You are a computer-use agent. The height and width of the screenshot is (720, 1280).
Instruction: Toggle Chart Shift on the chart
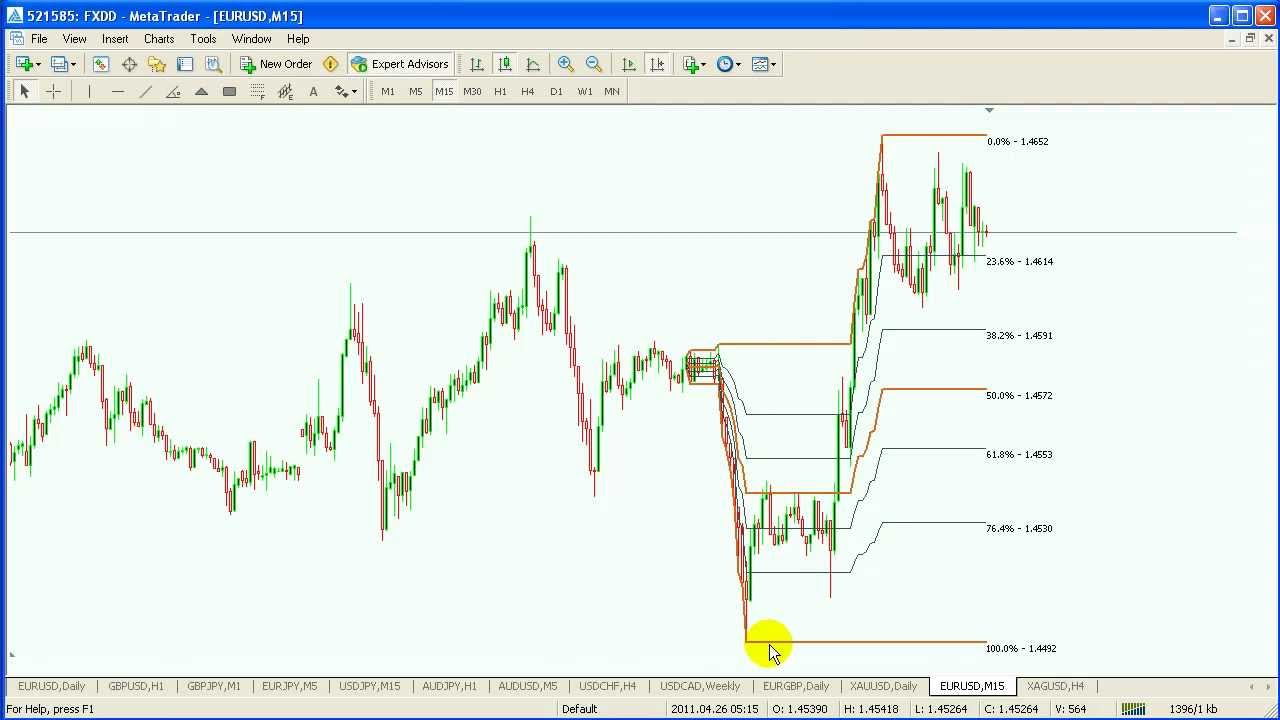[657, 64]
